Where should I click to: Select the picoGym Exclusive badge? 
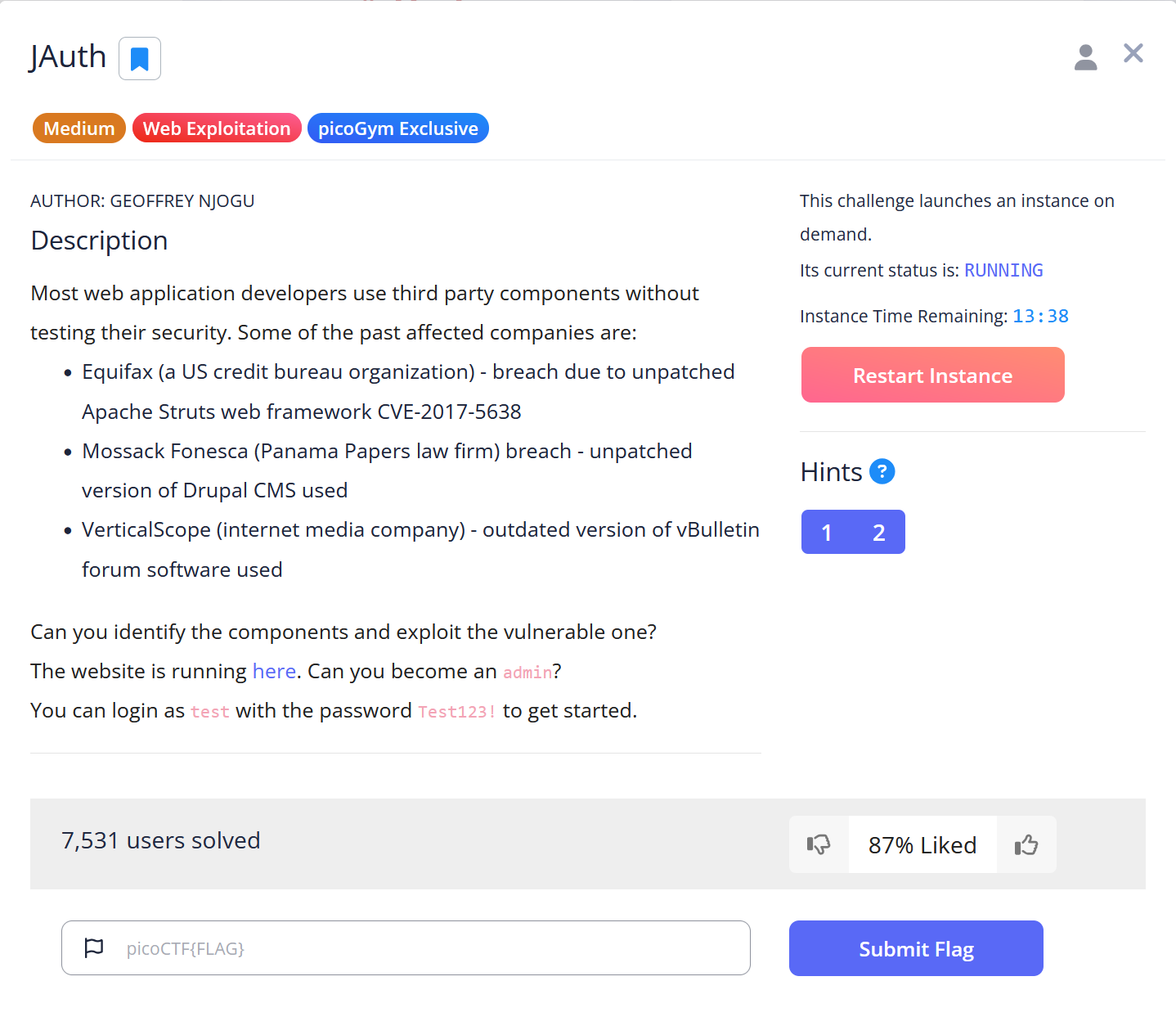[x=398, y=128]
